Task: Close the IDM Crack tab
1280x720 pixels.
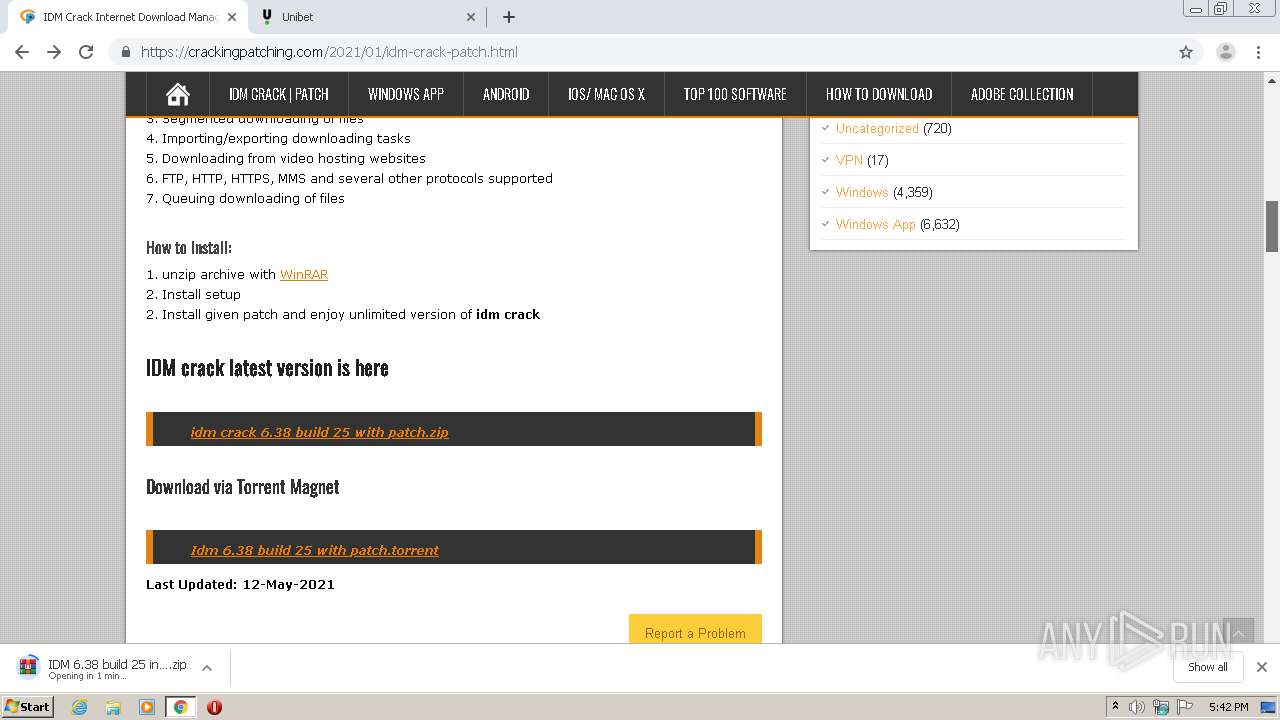Action: coord(232,17)
